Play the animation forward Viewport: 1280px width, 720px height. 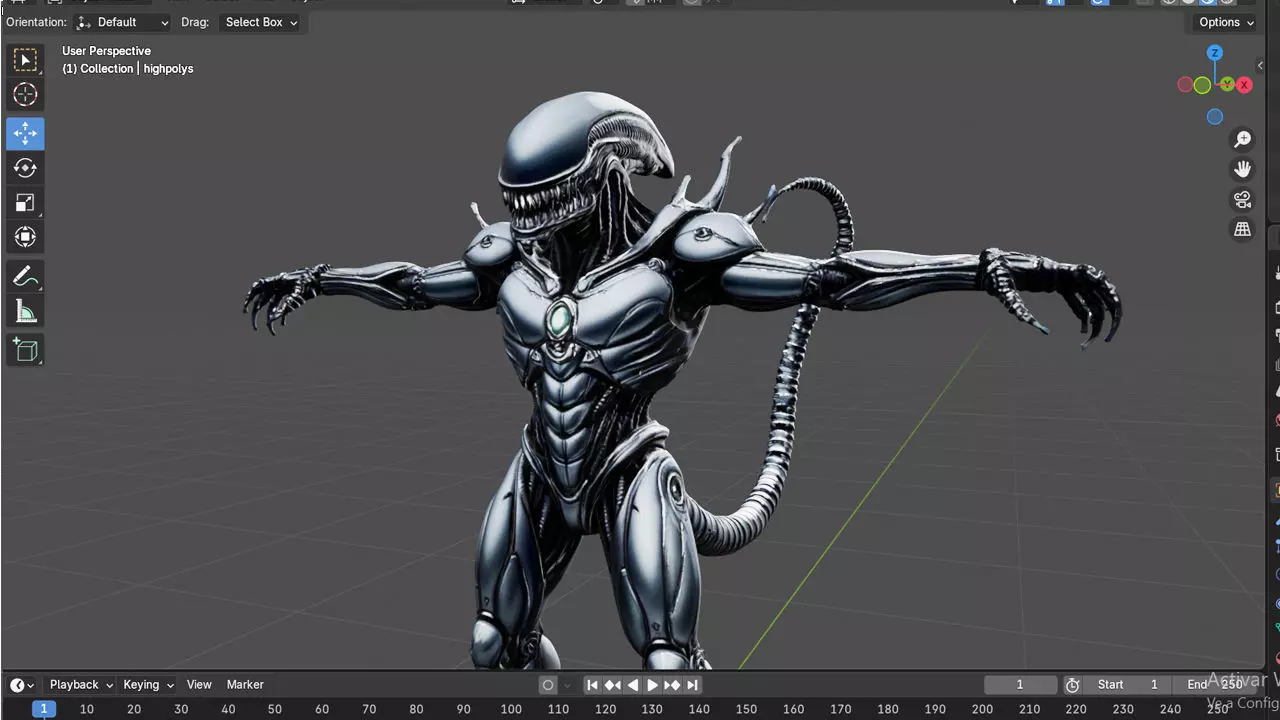pyautogui.click(x=652, y=685)
